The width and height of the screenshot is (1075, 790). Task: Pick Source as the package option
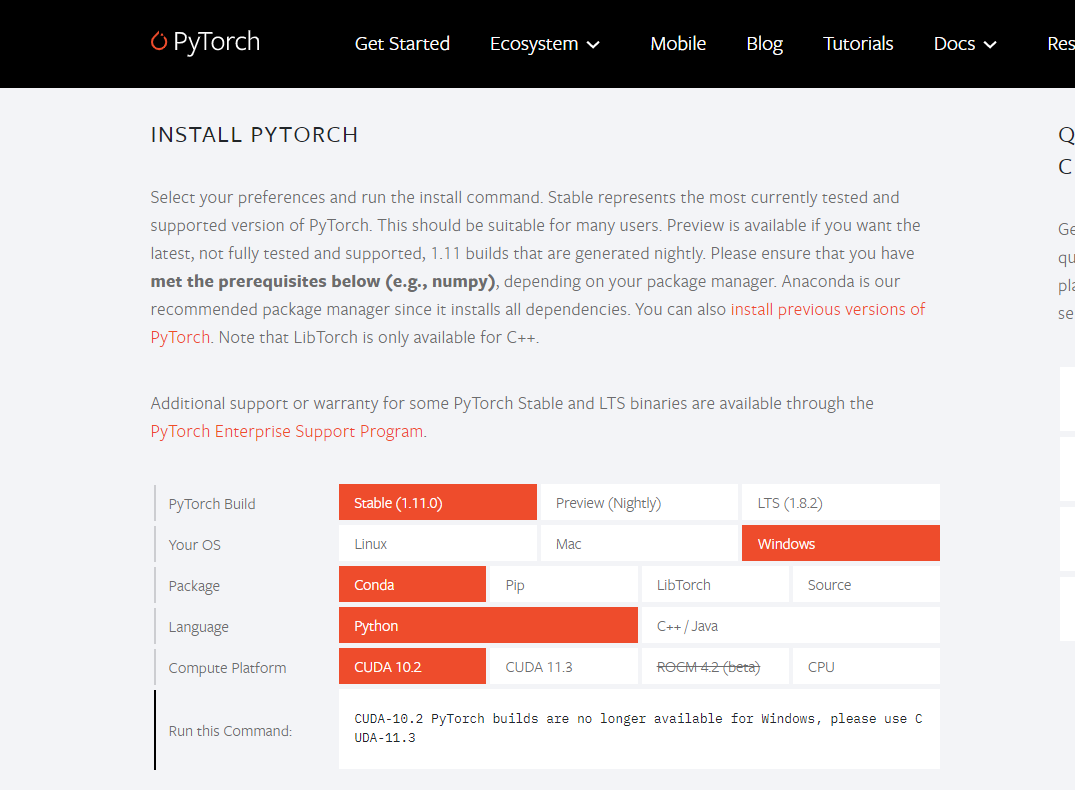(x=866, y=584)
